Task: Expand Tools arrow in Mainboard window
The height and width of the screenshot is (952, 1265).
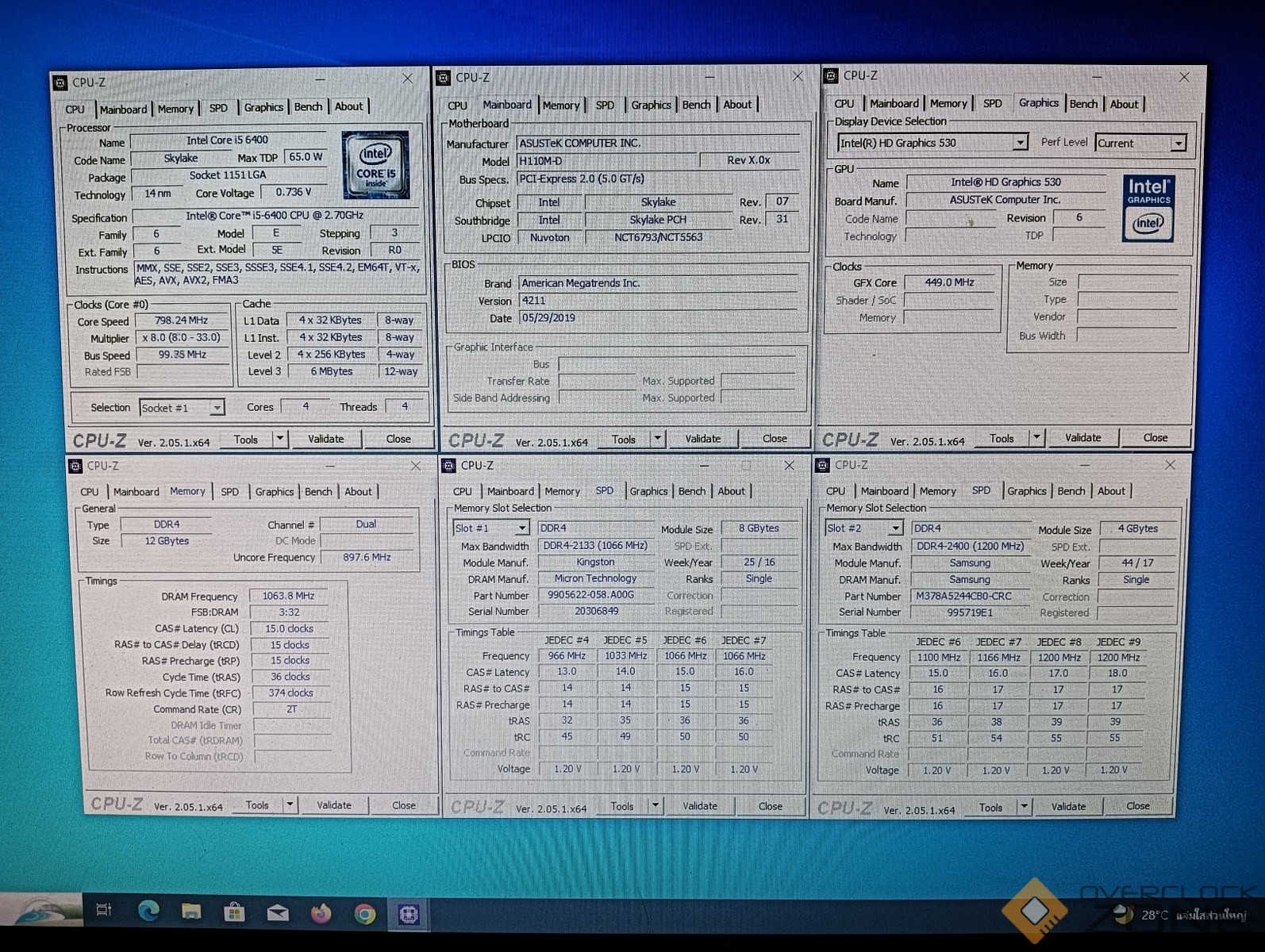Action: point(657,438)
